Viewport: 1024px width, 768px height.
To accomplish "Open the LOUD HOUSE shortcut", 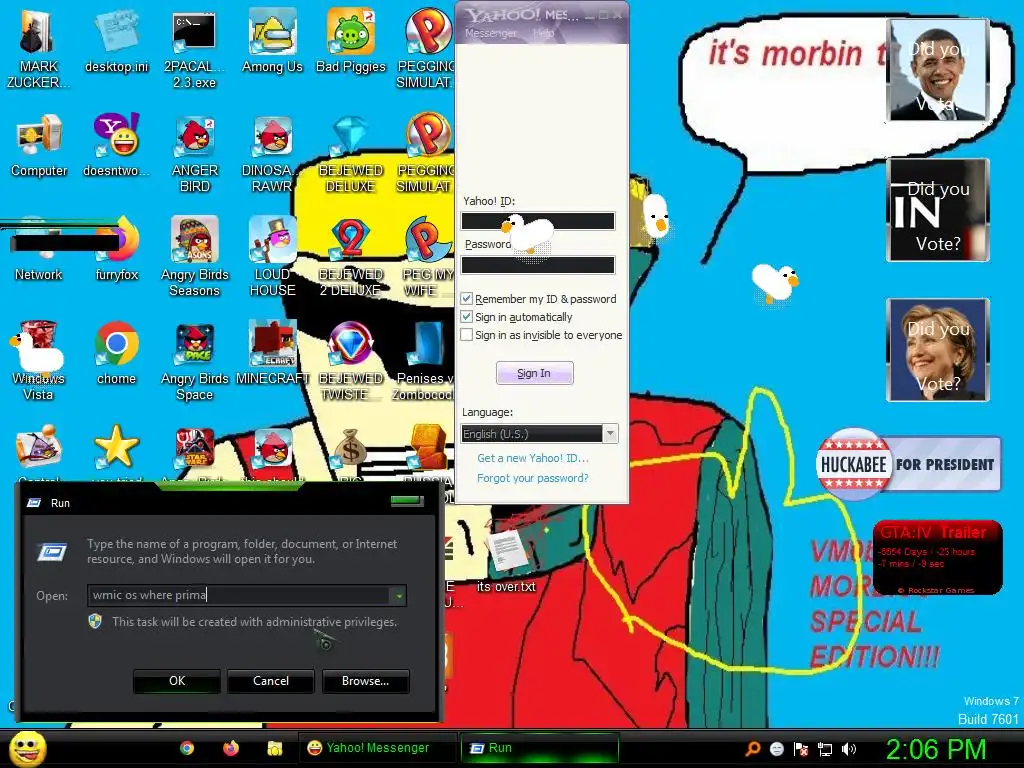I will 272,257.
